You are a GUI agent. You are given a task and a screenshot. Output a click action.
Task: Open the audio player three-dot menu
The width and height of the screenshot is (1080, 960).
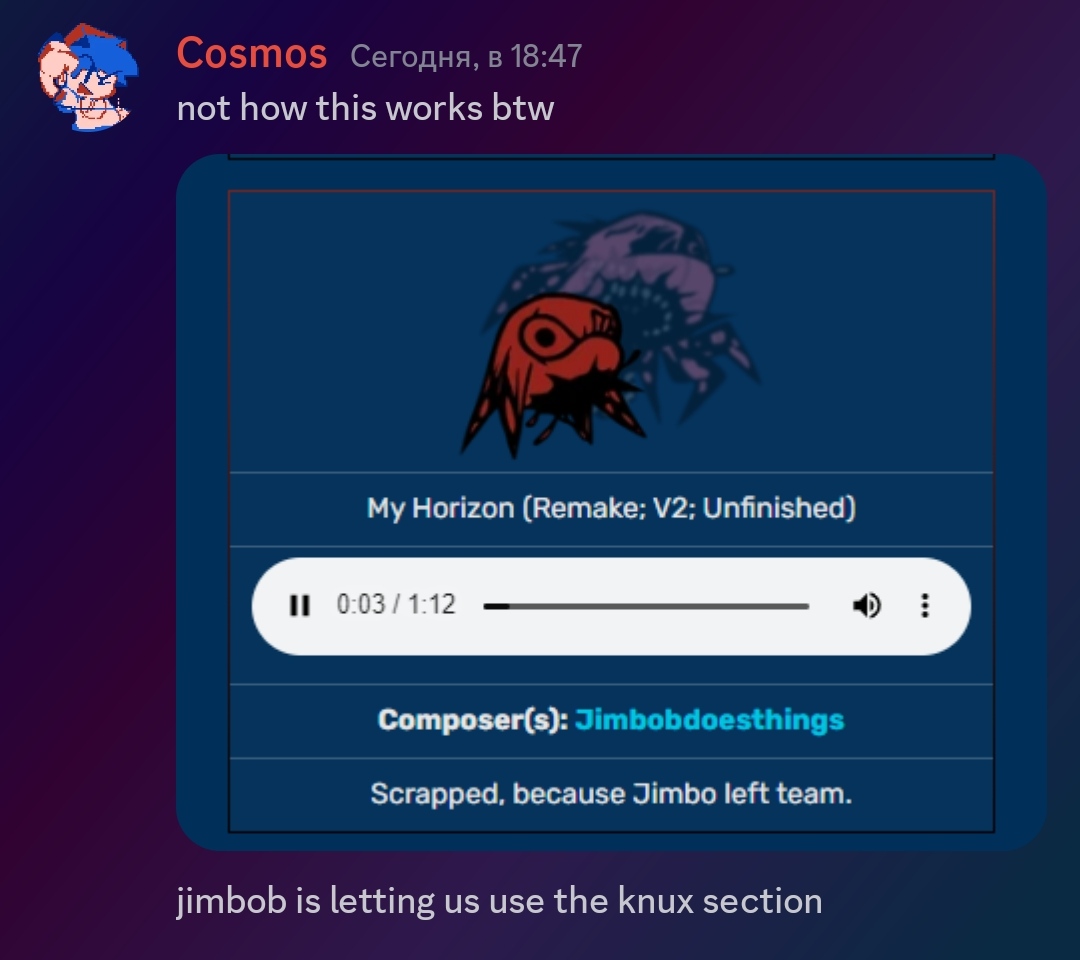(925, 605)
